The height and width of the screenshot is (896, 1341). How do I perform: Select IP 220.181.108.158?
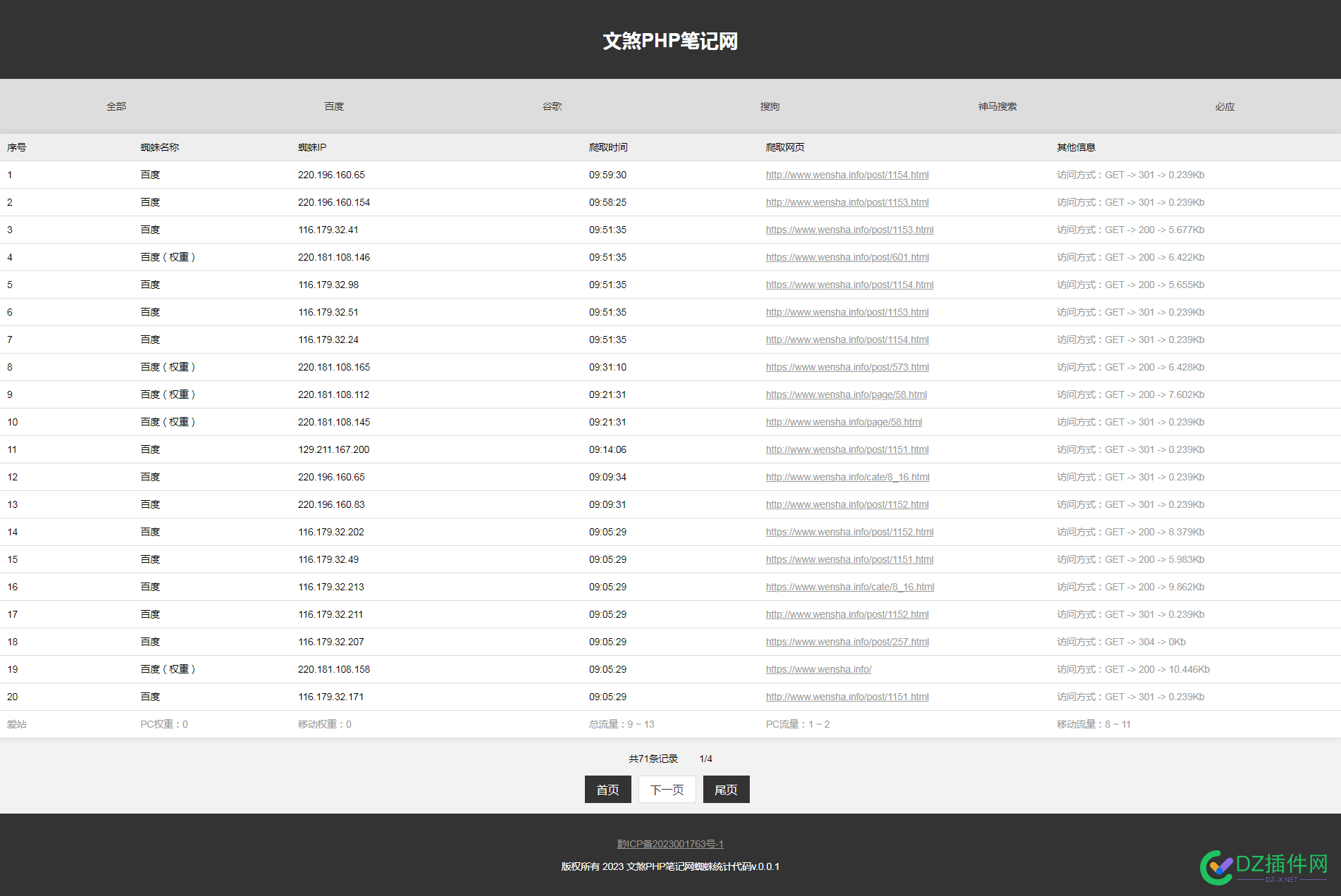[x=334, y=669]
